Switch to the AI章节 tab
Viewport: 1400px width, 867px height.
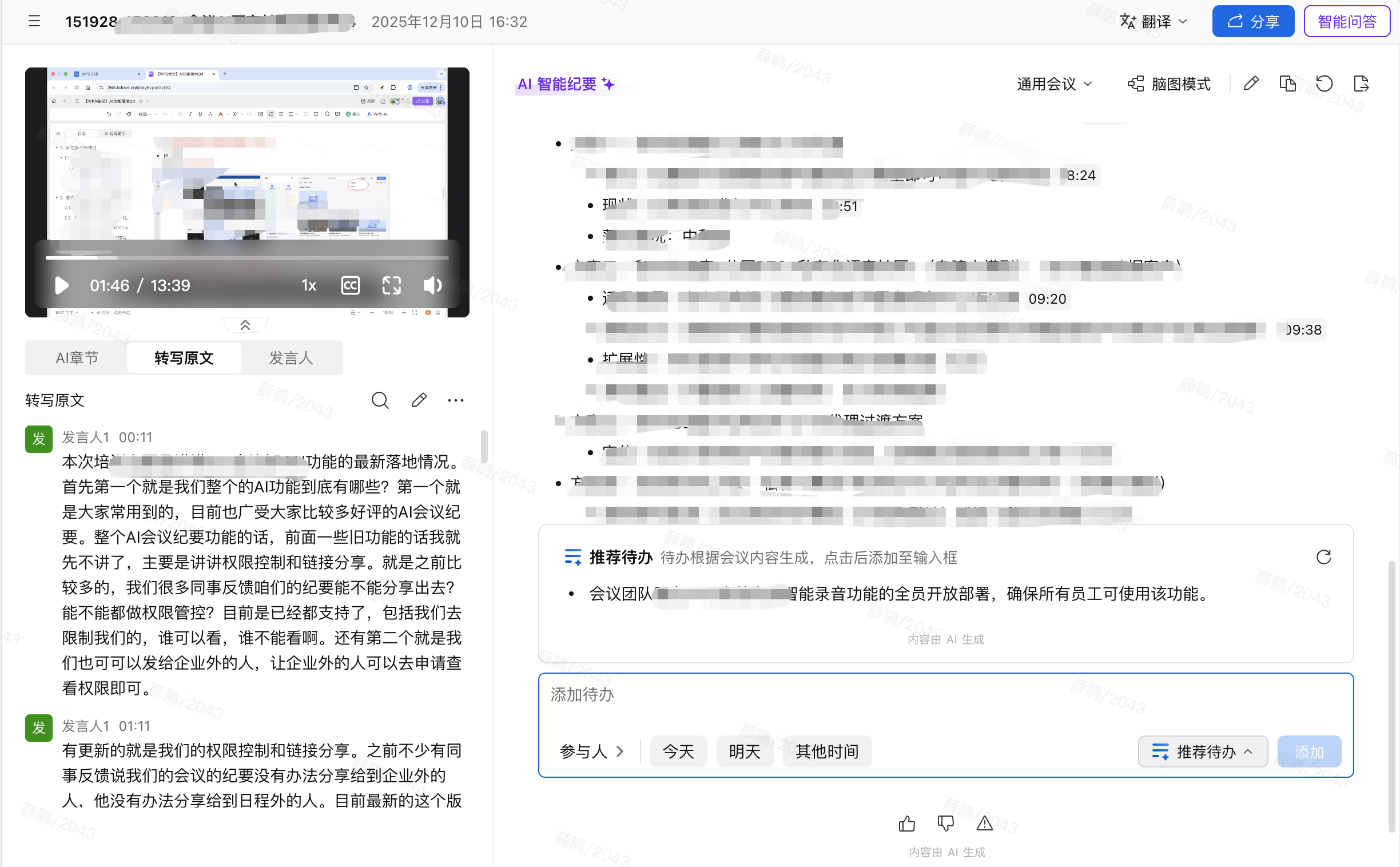coord(76,358)
